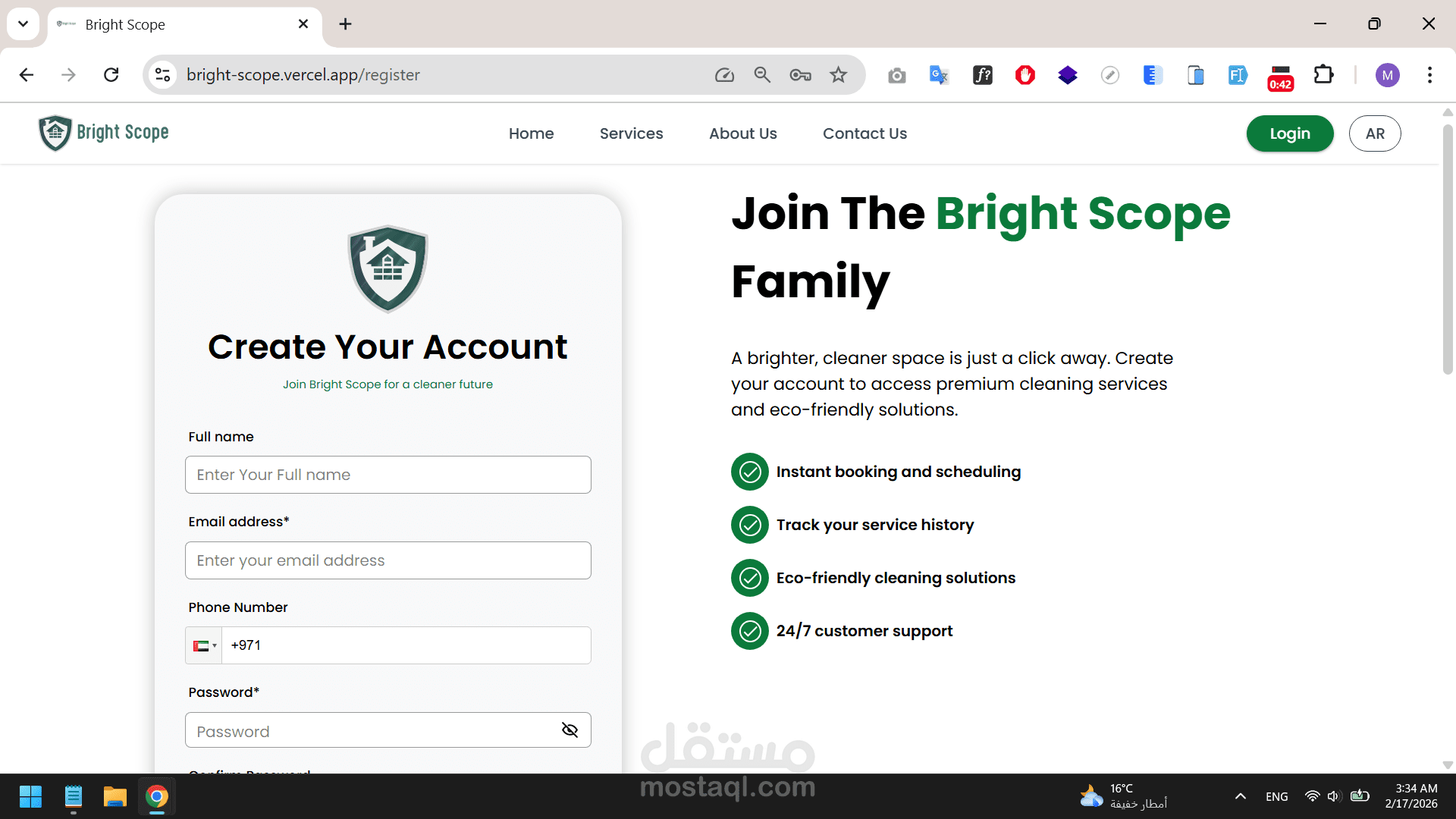Reload the page with refresh icon
Image resolution: width=1456 pixels, height=819 pixels.
point(111,75)
